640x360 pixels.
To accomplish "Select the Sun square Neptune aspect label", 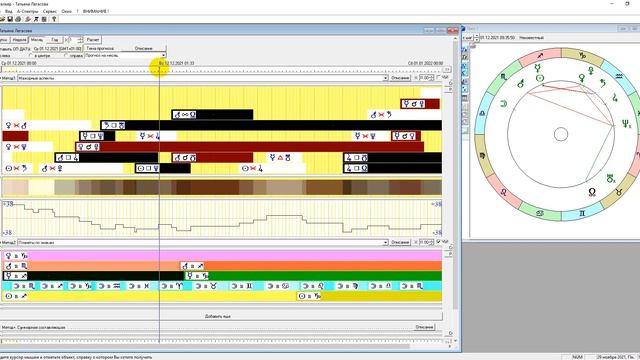I will [148, 168].
